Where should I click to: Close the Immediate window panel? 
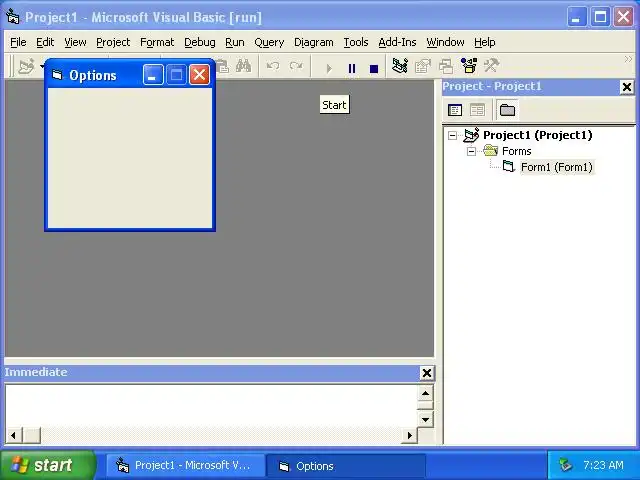(427, 373)
